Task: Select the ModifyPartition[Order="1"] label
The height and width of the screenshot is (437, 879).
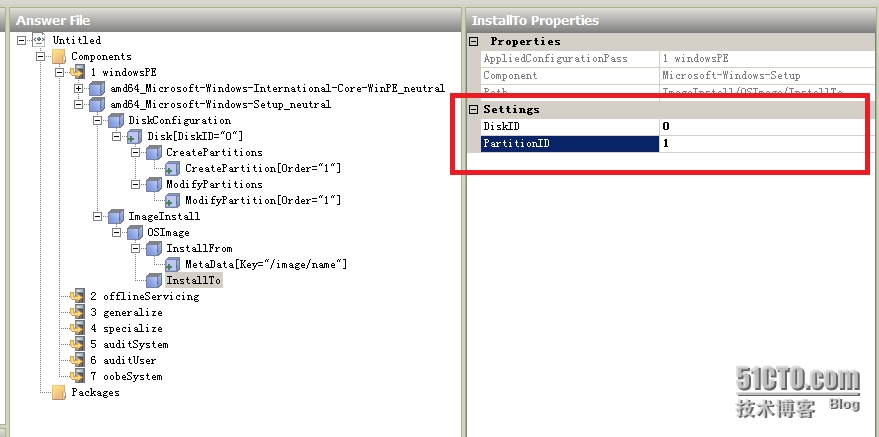Action: coord(263,201)
